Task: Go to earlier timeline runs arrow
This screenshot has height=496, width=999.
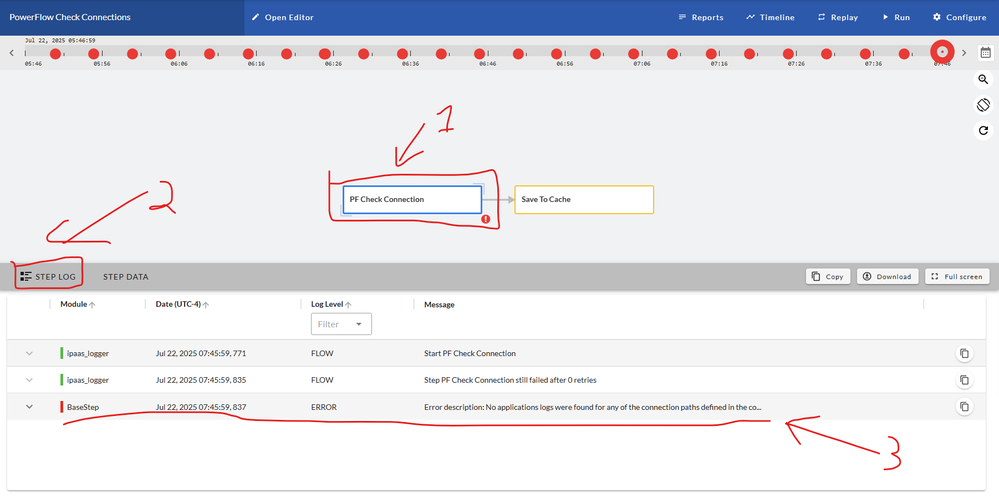Action: click(11, 53)
